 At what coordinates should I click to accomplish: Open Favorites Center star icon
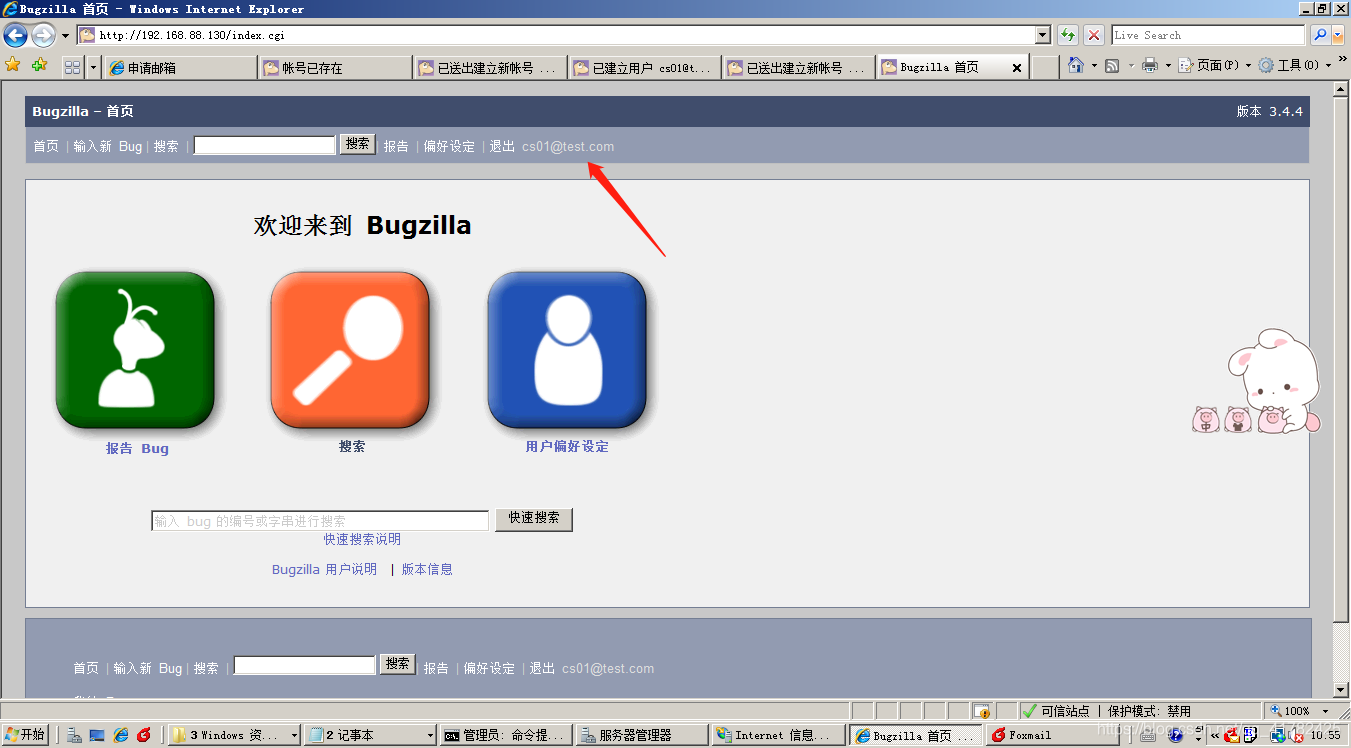13,65
